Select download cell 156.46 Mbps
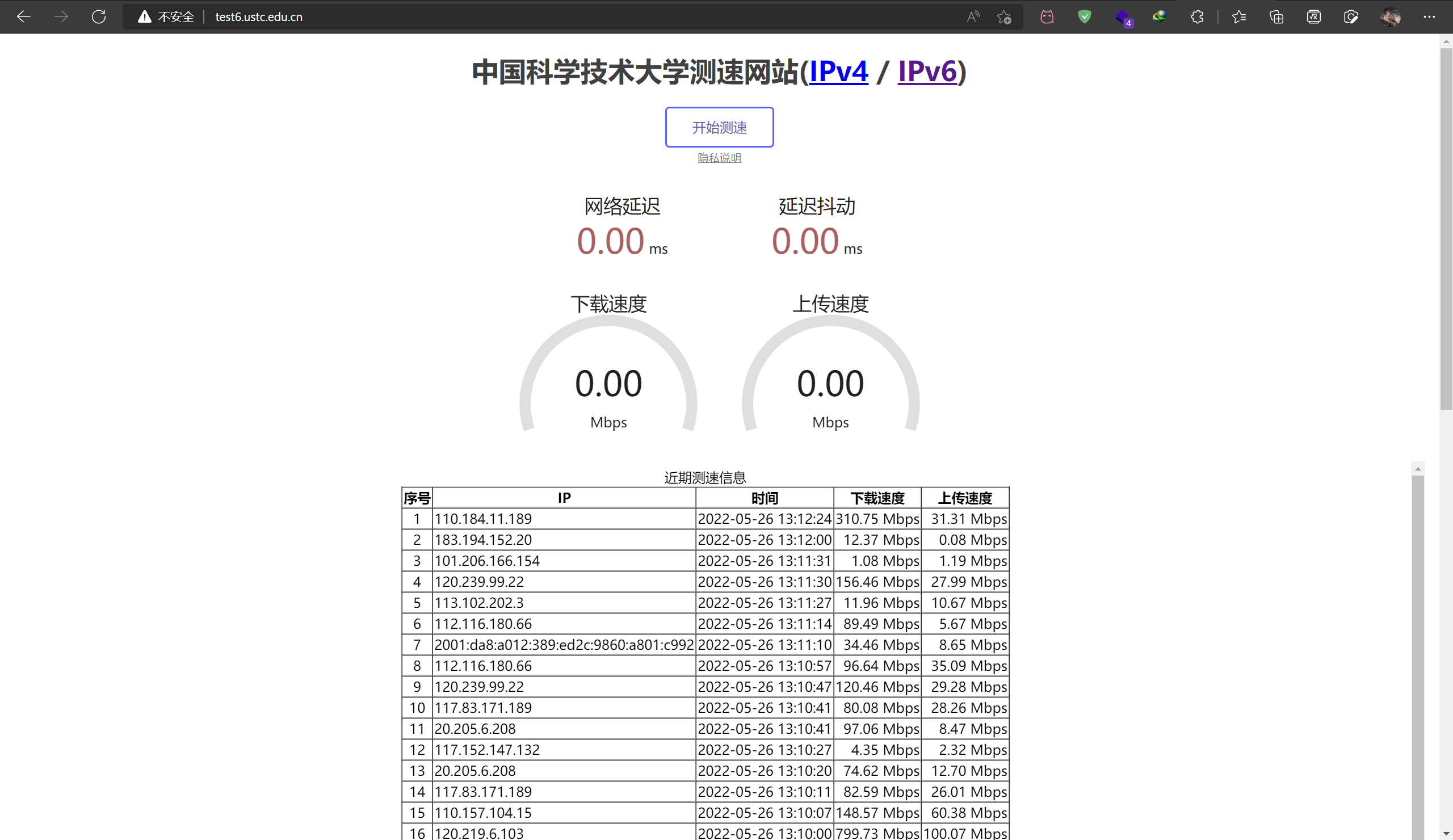The width and height of the screenshot is (1453, 840). click(x=877, y=582)
